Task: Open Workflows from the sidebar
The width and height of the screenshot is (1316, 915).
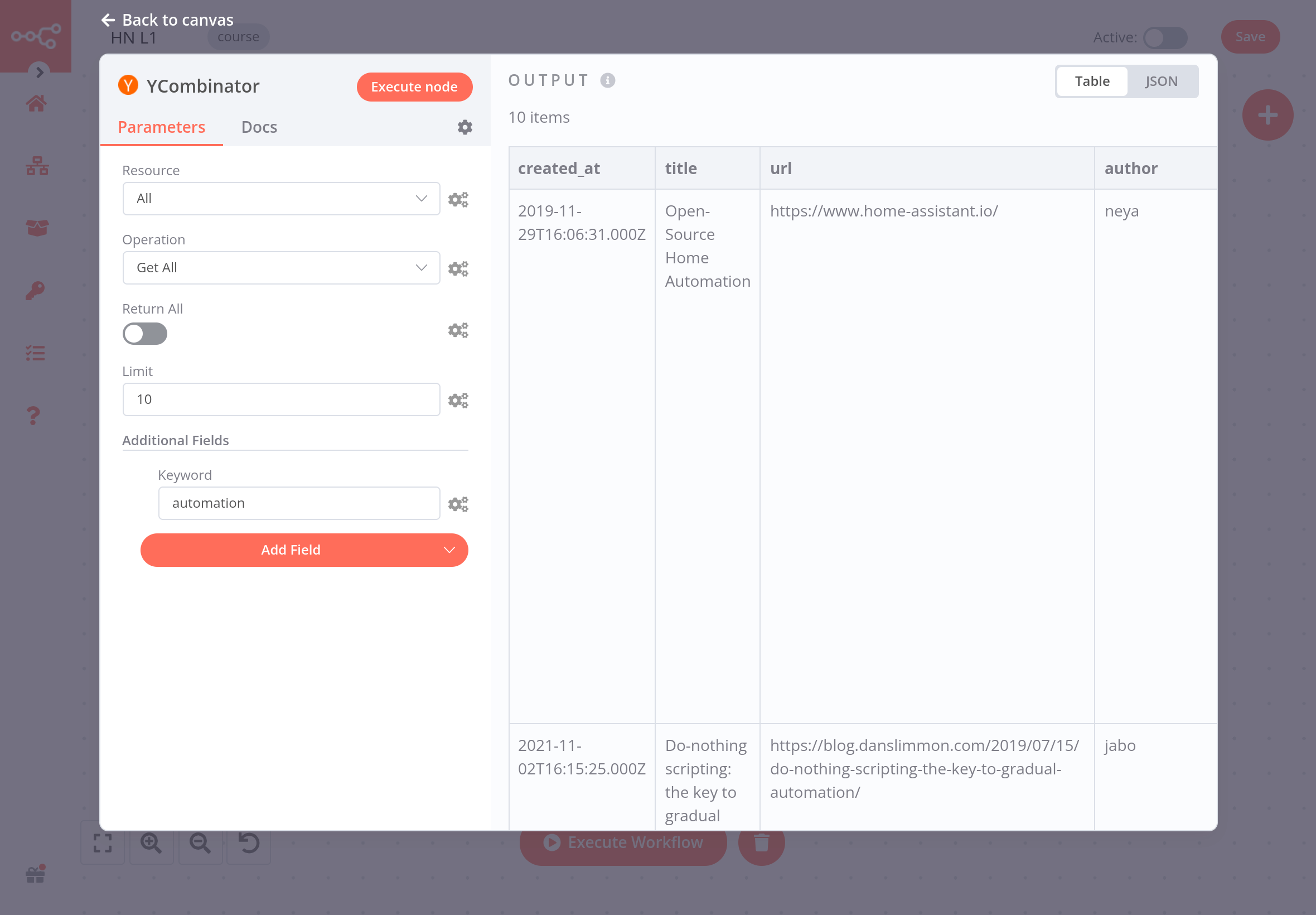Action: [36, 167]
